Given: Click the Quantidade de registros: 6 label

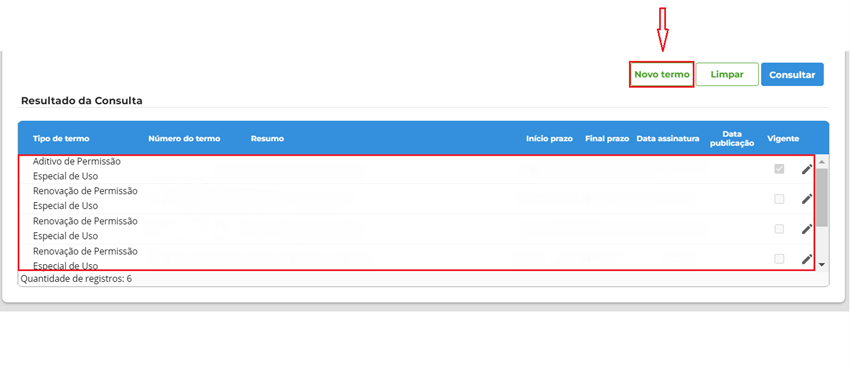Looking at the screenshot, I should coord(76,279).
